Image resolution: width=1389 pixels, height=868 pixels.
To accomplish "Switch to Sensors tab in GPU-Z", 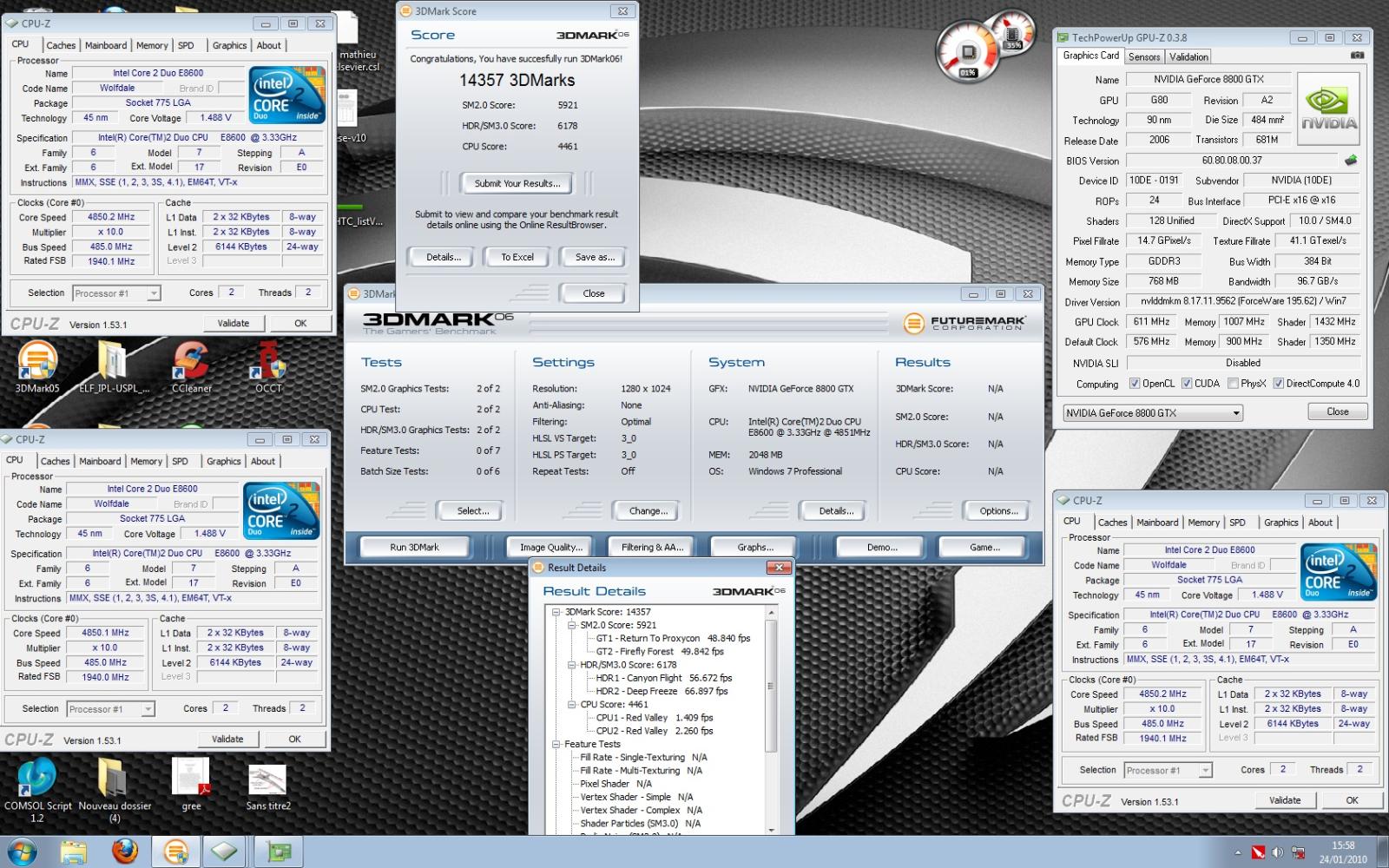I will coord(1144,56).
